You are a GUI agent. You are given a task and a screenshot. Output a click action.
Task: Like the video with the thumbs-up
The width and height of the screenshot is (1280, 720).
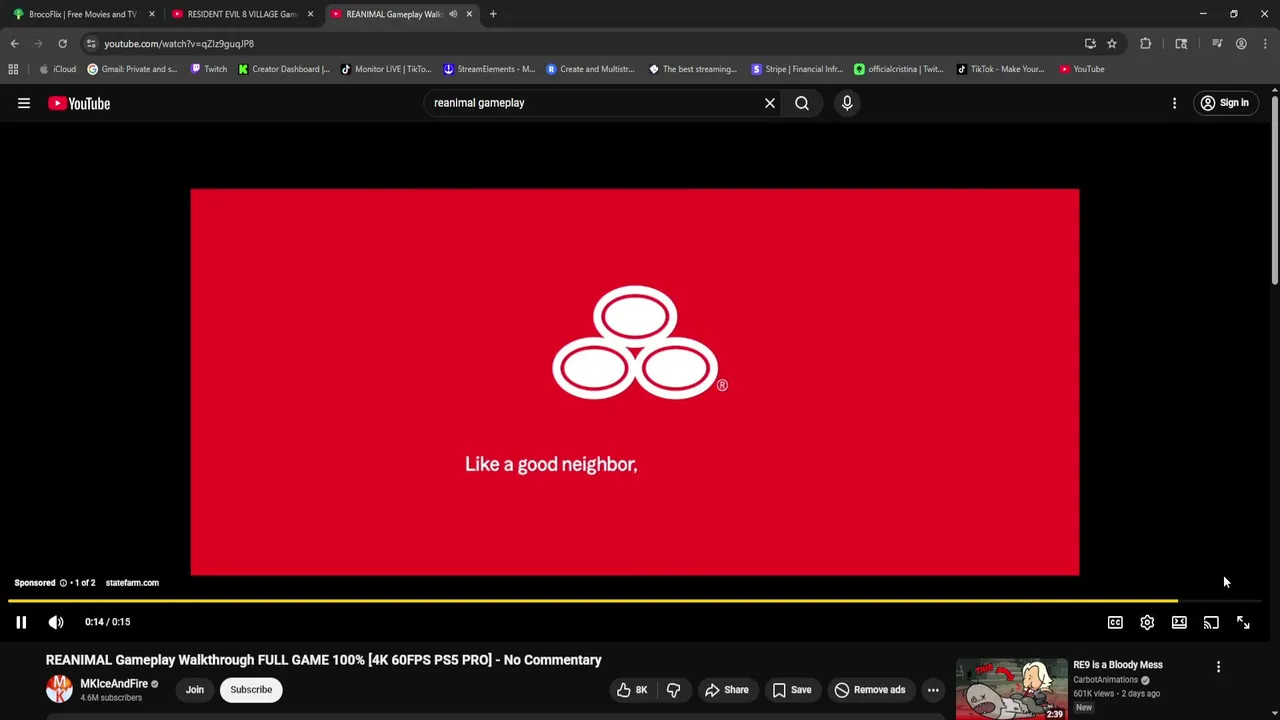[632, 690]
